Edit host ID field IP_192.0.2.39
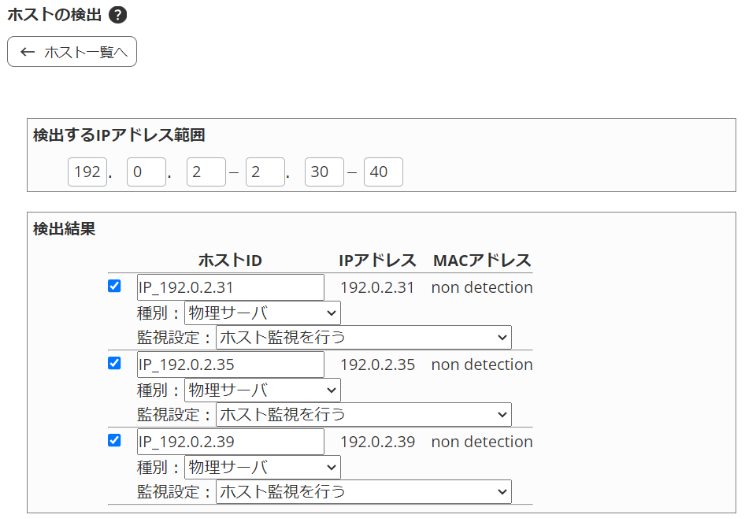748x519 pixels. (x=230, y=441)
